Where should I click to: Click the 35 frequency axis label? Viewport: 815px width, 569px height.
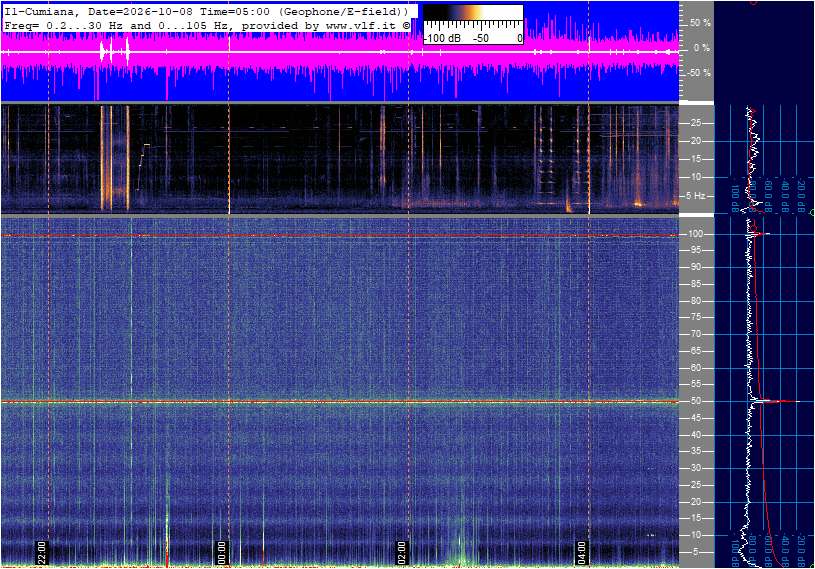pyautogui.click(x=695, y=452)
